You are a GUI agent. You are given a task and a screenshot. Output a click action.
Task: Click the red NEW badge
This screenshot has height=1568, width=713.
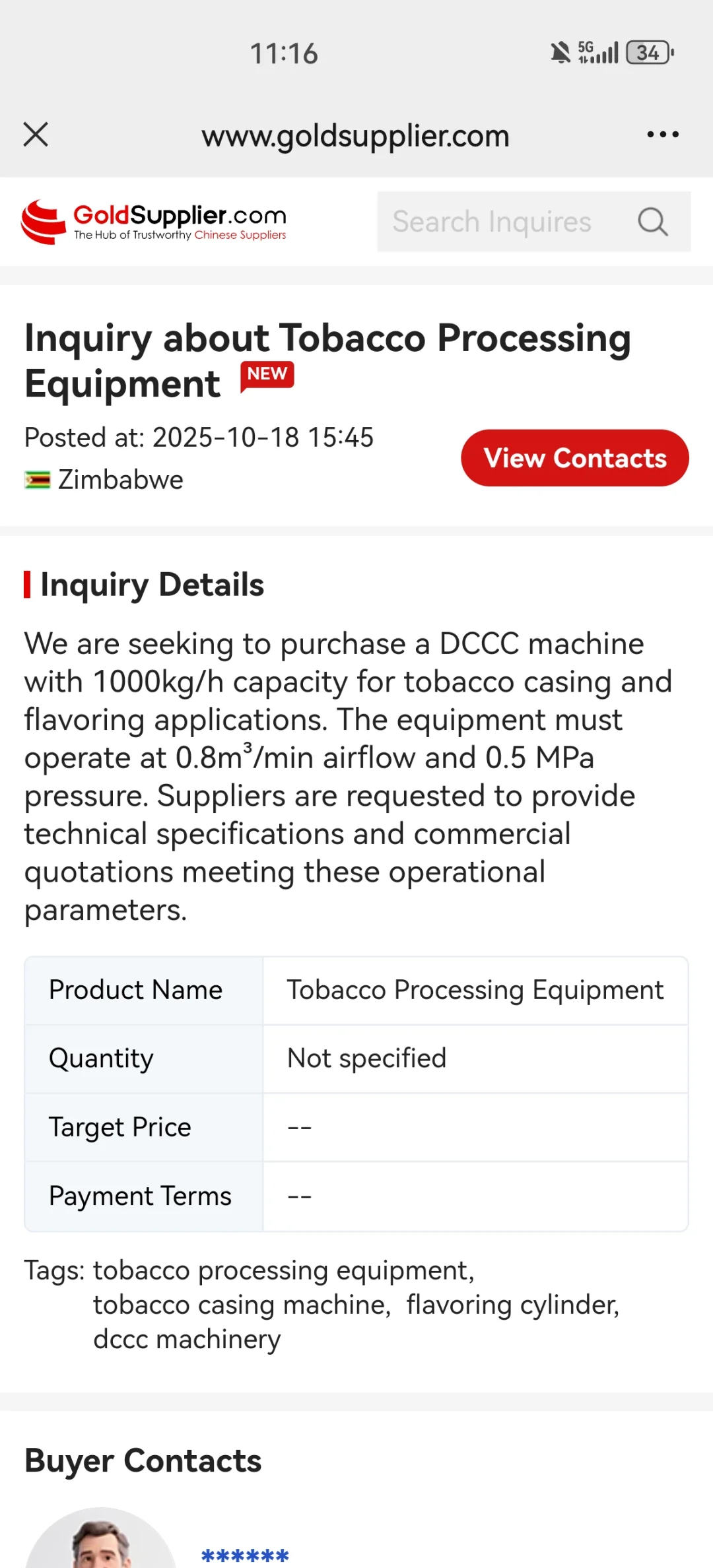[x=267, y=375]
